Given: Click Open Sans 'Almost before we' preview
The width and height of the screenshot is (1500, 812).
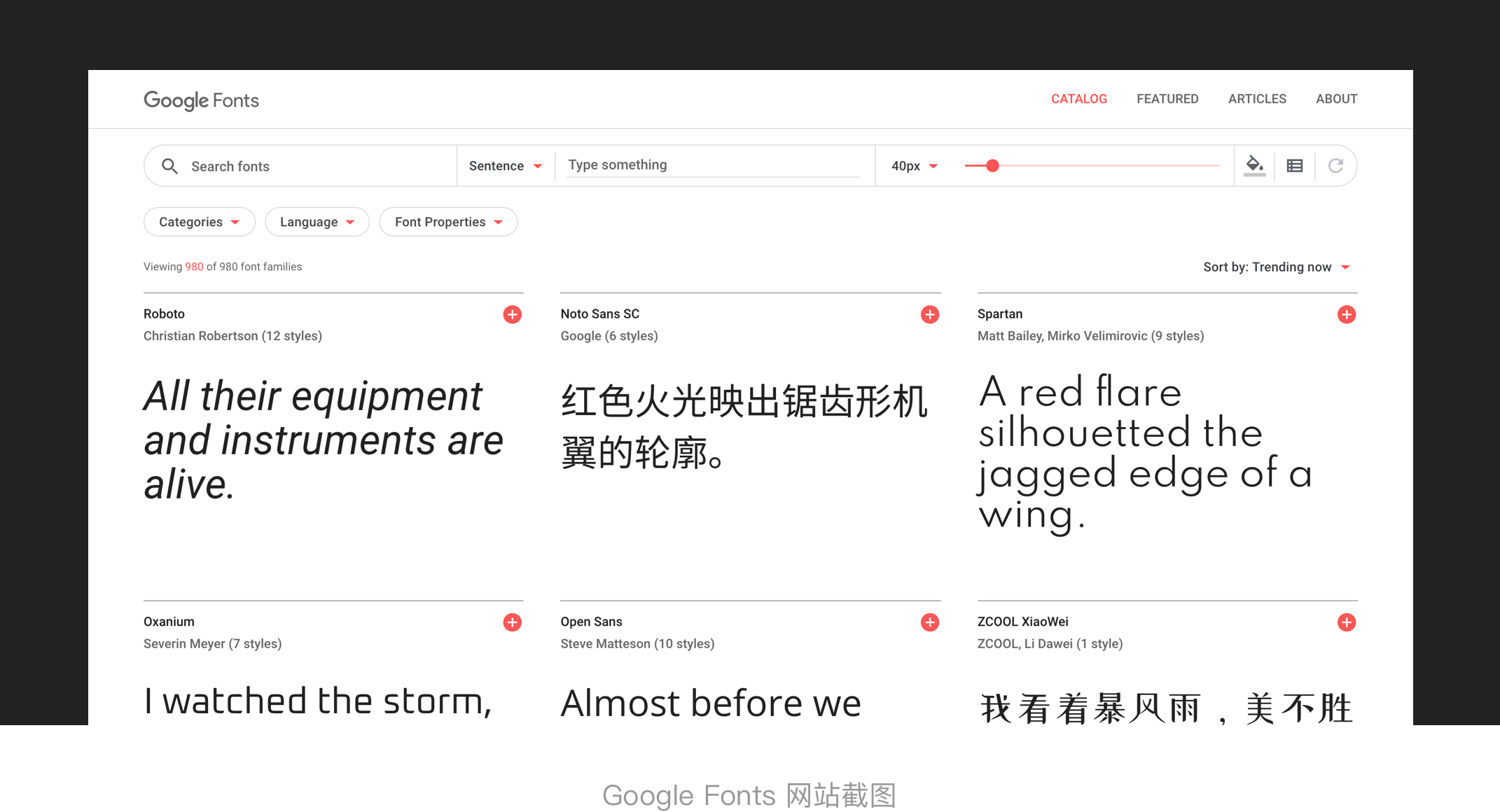Looking at the screenshot, I should click(x=711, y=703).
